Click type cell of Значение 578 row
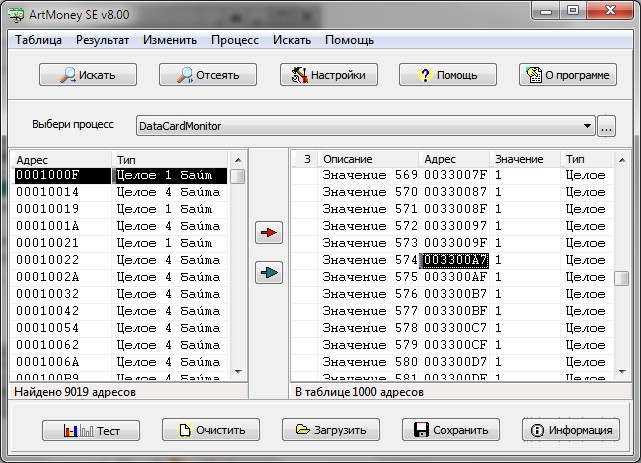The width and height of the screenshot is (641, 463). [x=586, y=328]
